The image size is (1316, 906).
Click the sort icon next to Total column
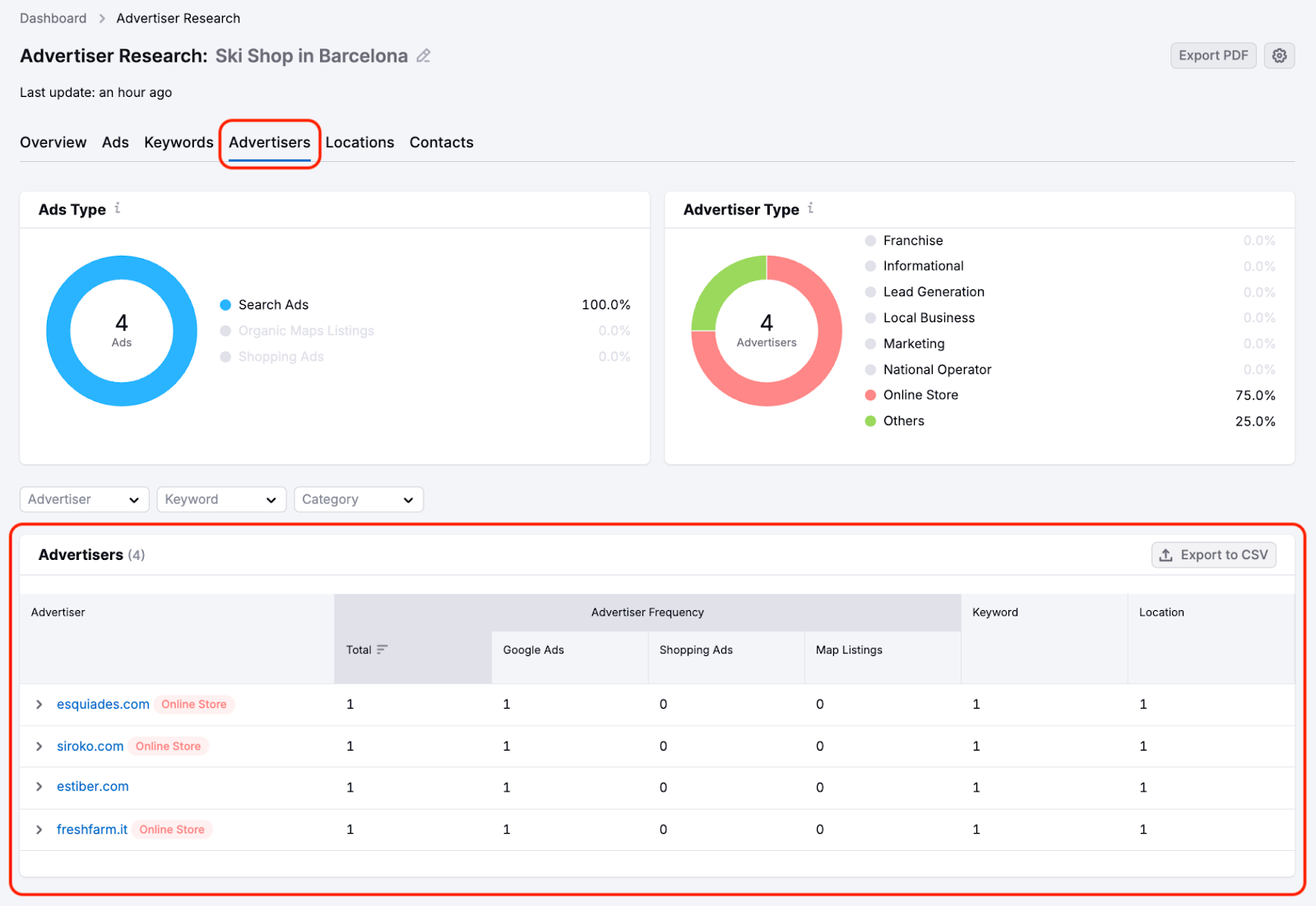click(383, 649)
